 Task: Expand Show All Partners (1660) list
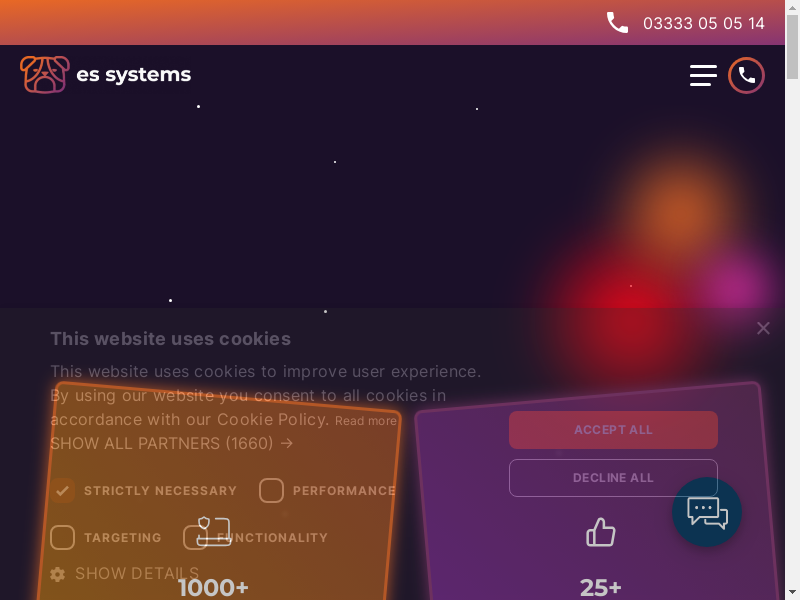click(171, 443)
